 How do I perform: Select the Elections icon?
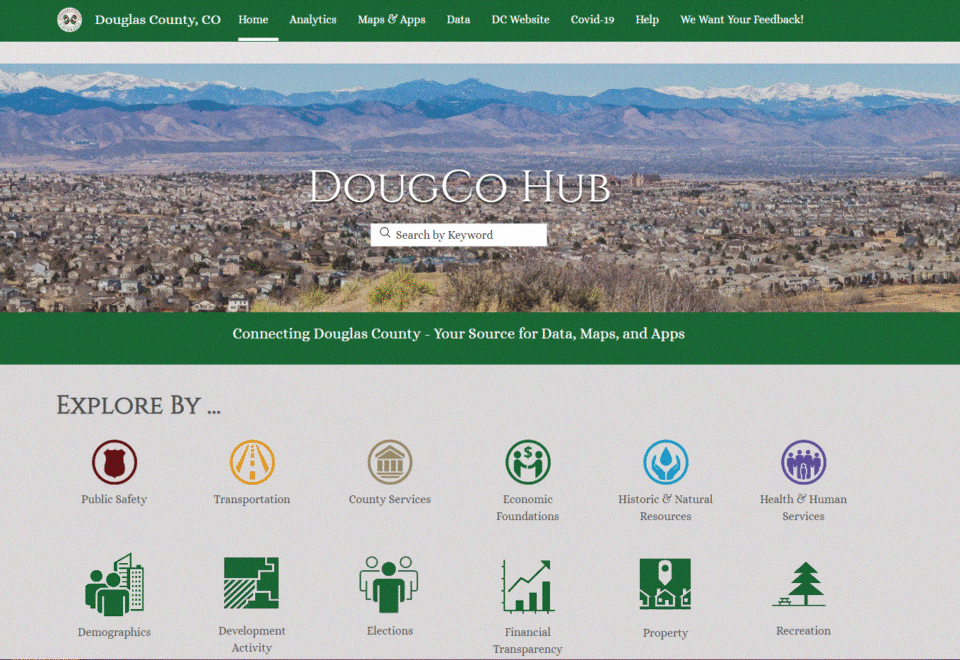389,583
